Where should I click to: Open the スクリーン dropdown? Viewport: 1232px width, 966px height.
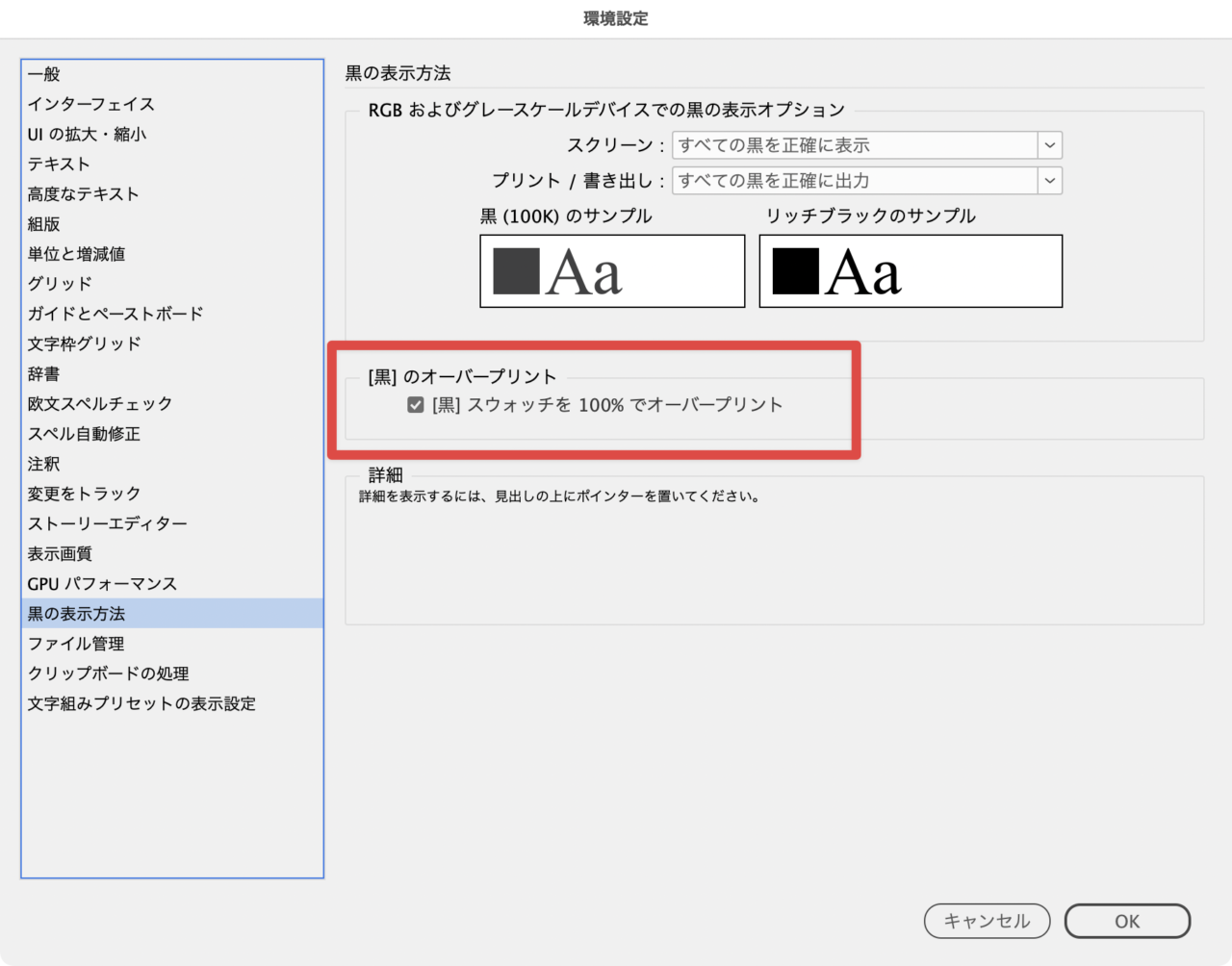tap(866, 145)
